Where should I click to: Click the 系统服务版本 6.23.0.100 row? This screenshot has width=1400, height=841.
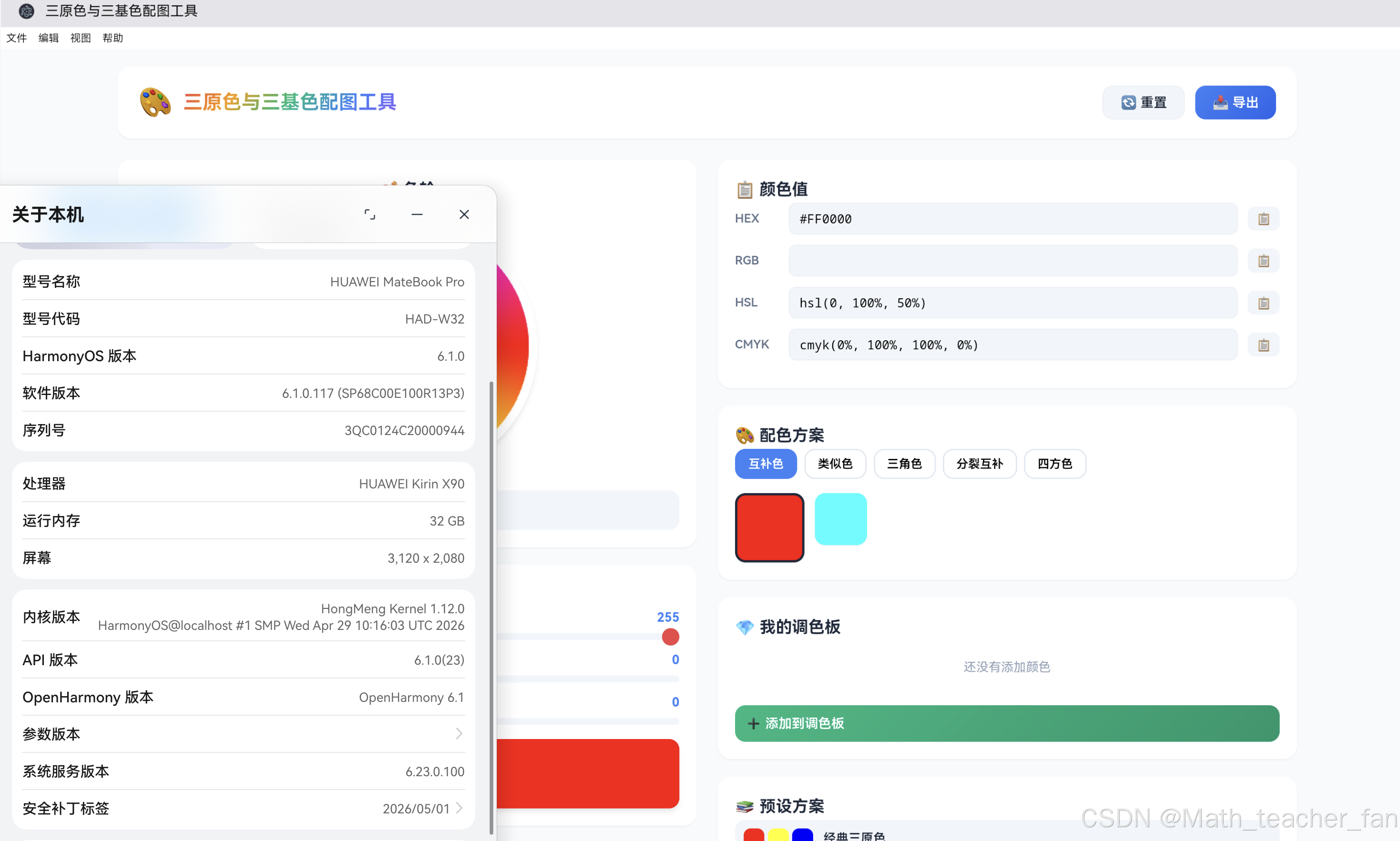(x=243, y=771)
